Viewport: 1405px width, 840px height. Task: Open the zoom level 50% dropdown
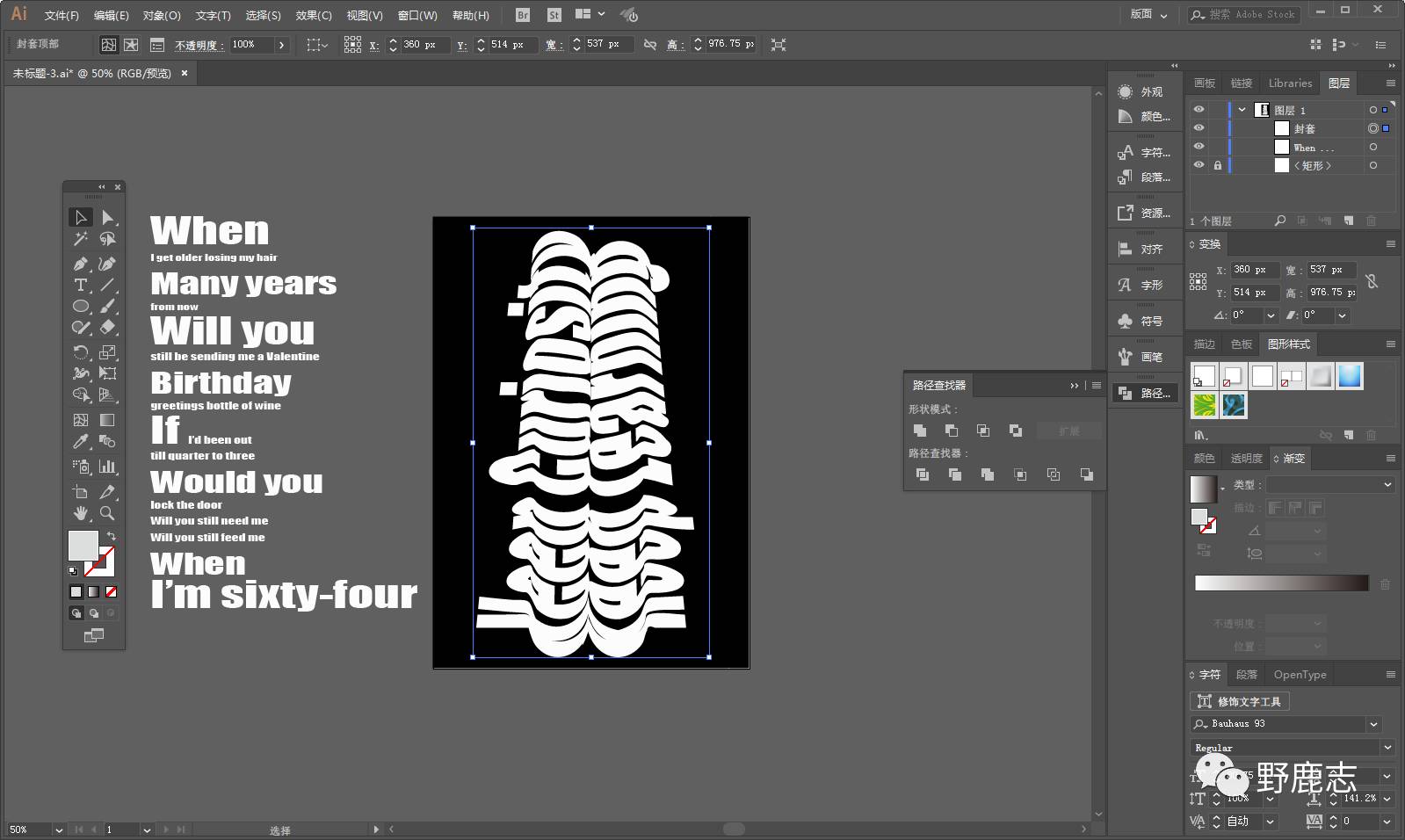click(59, 829)
